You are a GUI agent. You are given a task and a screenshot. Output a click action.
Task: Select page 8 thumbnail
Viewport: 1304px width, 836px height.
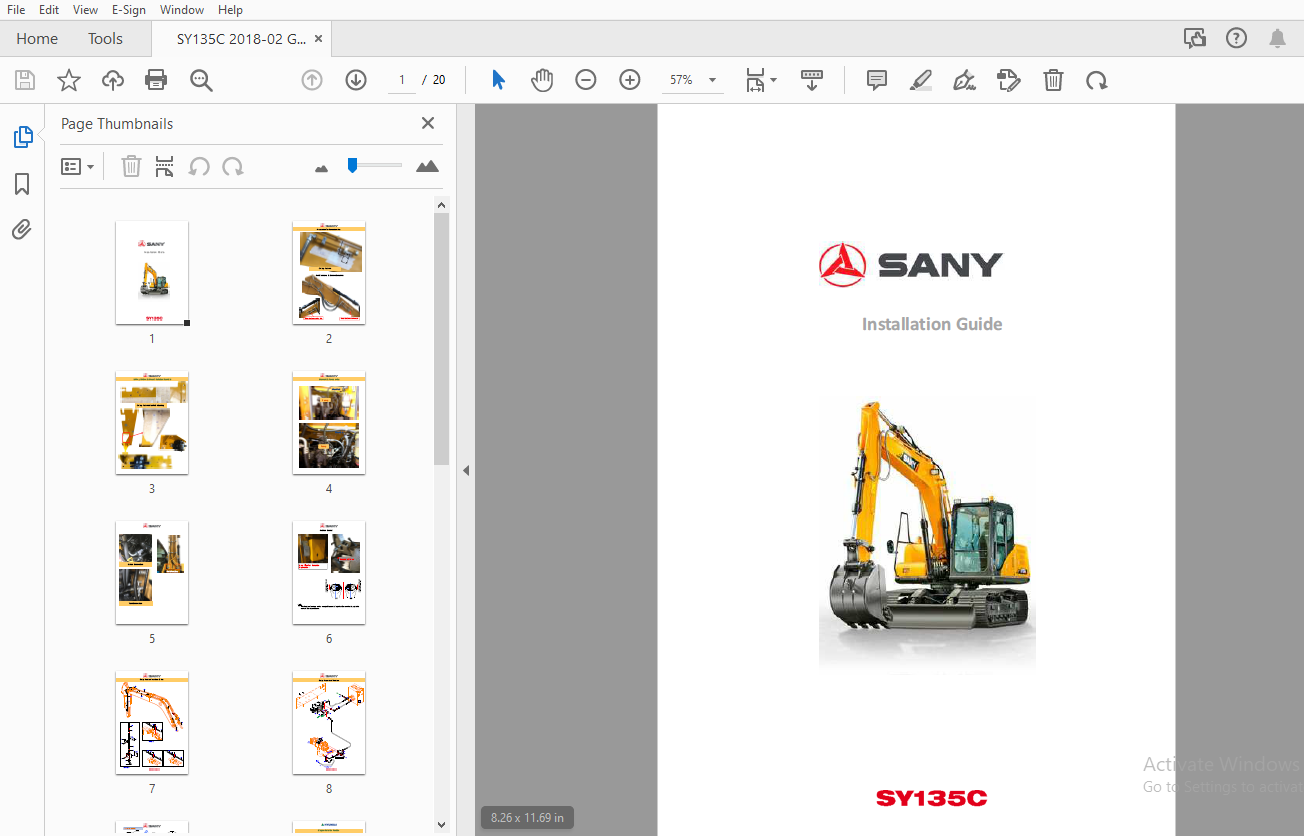pyautogui.click(x=329, y=723)
